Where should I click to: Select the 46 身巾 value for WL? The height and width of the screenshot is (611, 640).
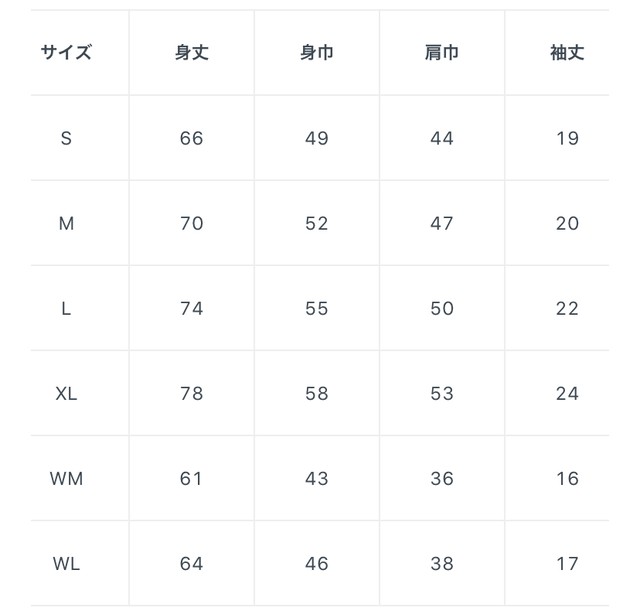(x=317, y=564)
